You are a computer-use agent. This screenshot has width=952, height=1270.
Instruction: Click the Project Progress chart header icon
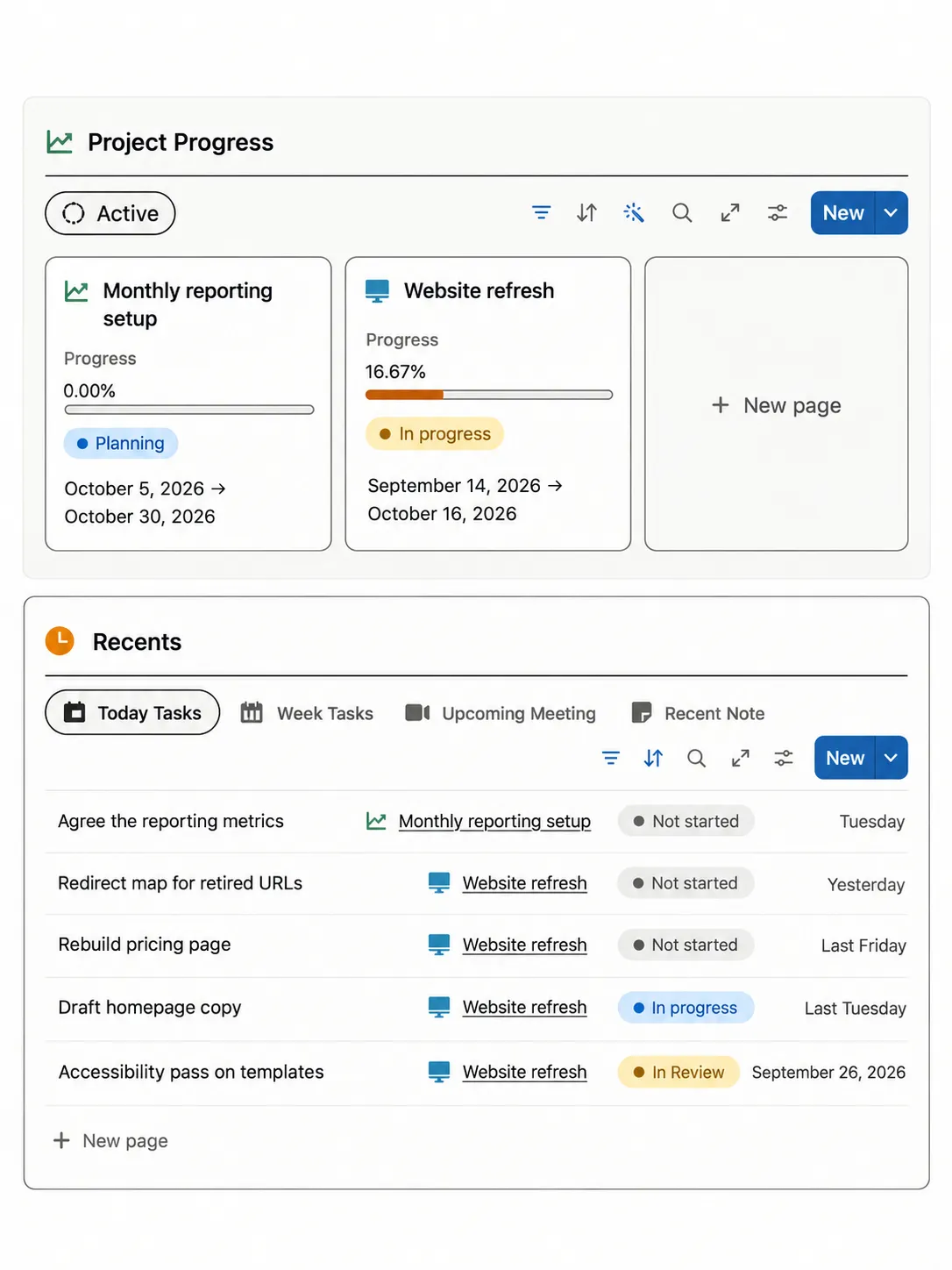click(x=60, y=142)
